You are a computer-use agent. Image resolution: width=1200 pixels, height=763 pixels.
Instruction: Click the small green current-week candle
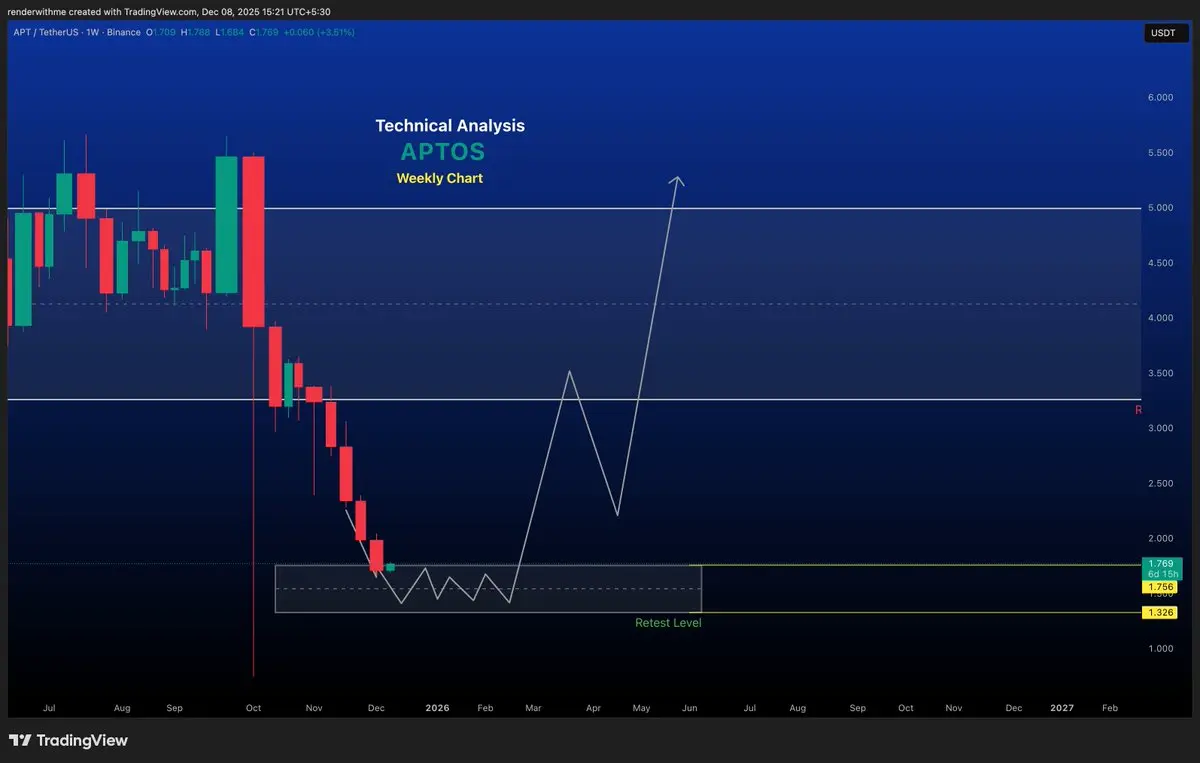tap(390, 567)
